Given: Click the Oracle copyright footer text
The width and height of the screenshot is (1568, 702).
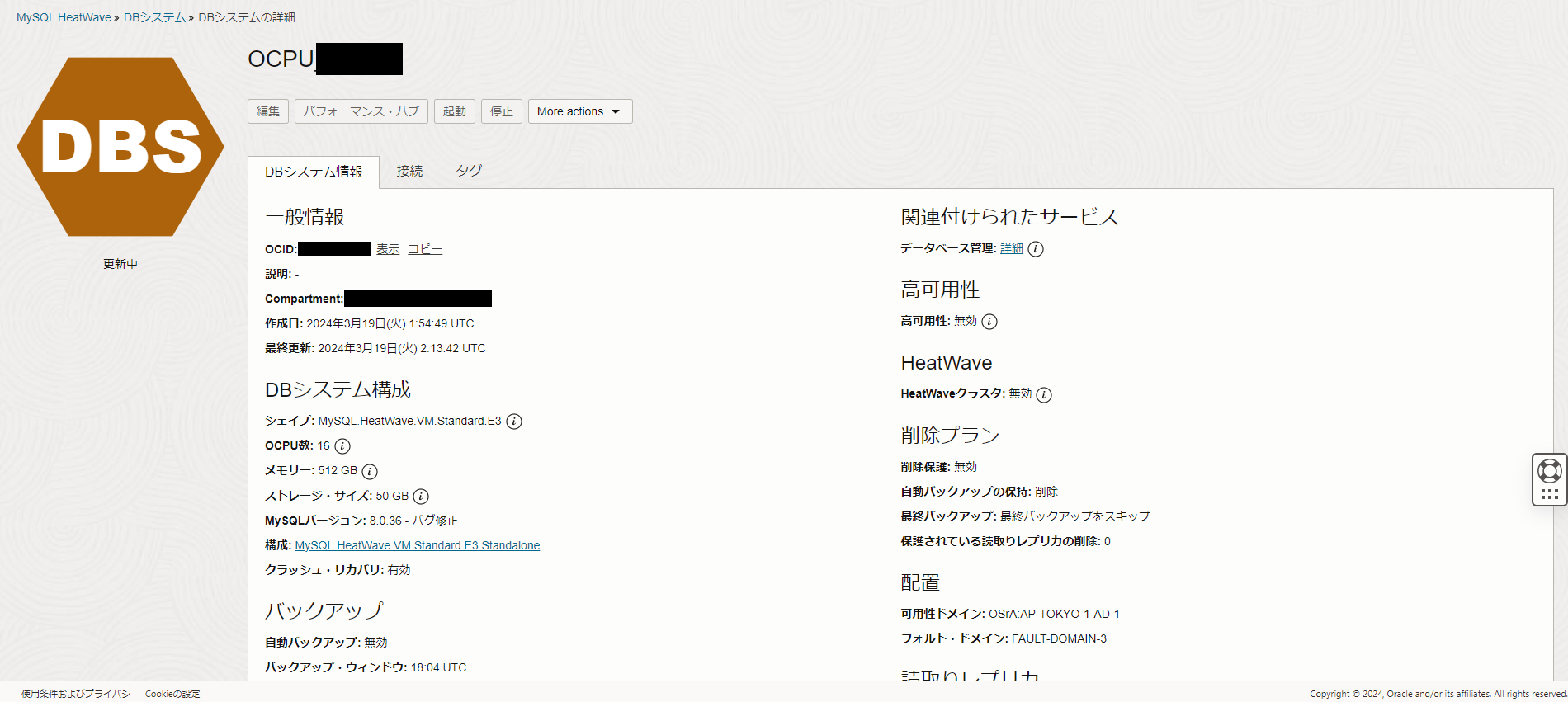Looking at the screenshot, I should pos(1438,694).
